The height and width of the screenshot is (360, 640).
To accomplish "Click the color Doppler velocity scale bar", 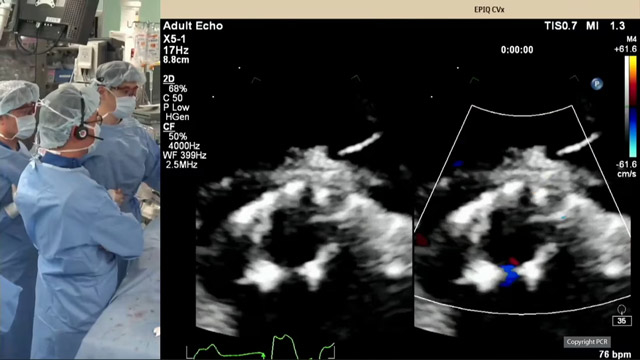I will click(633, 107).
